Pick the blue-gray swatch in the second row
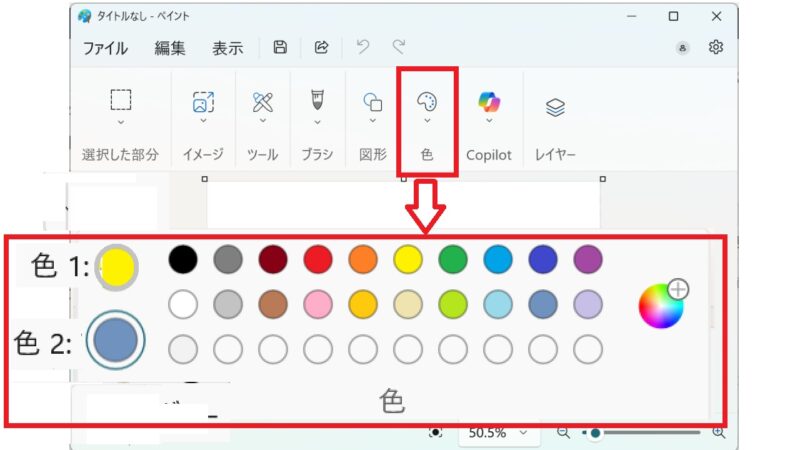The width and height of the screenshot is (800, 450). [x=543, y=305]
